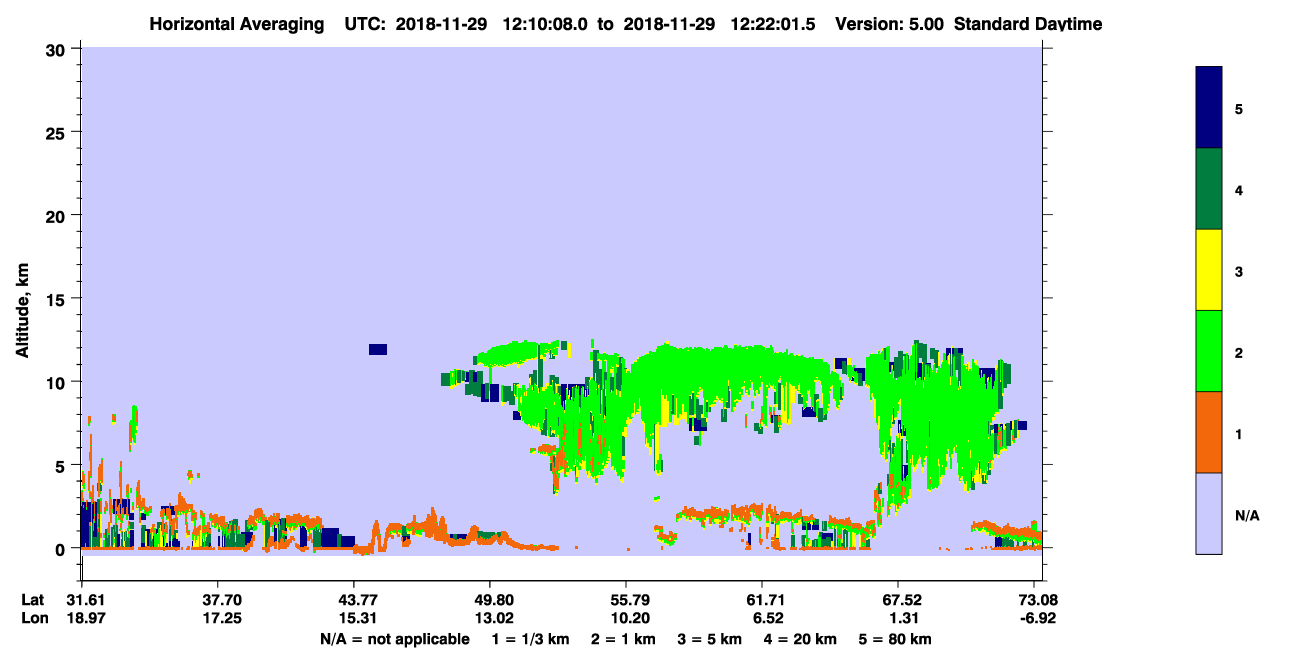Click the lavender N/A colorbar segment

pyautogui.click(x=1209, y=513)
